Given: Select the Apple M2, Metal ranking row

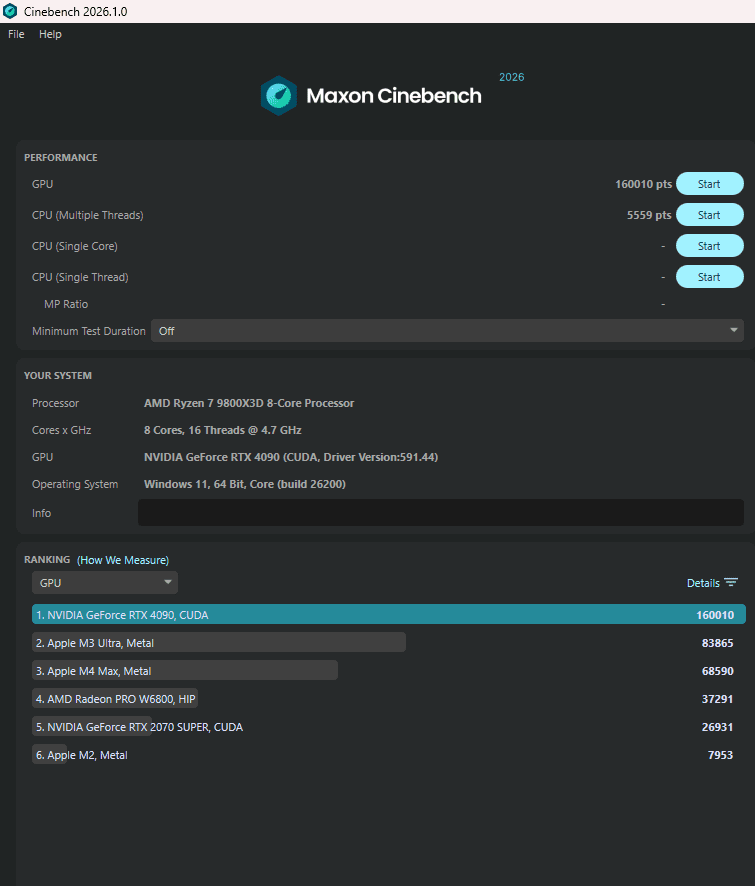Looking at the screenshot, I should pos(389,755).
